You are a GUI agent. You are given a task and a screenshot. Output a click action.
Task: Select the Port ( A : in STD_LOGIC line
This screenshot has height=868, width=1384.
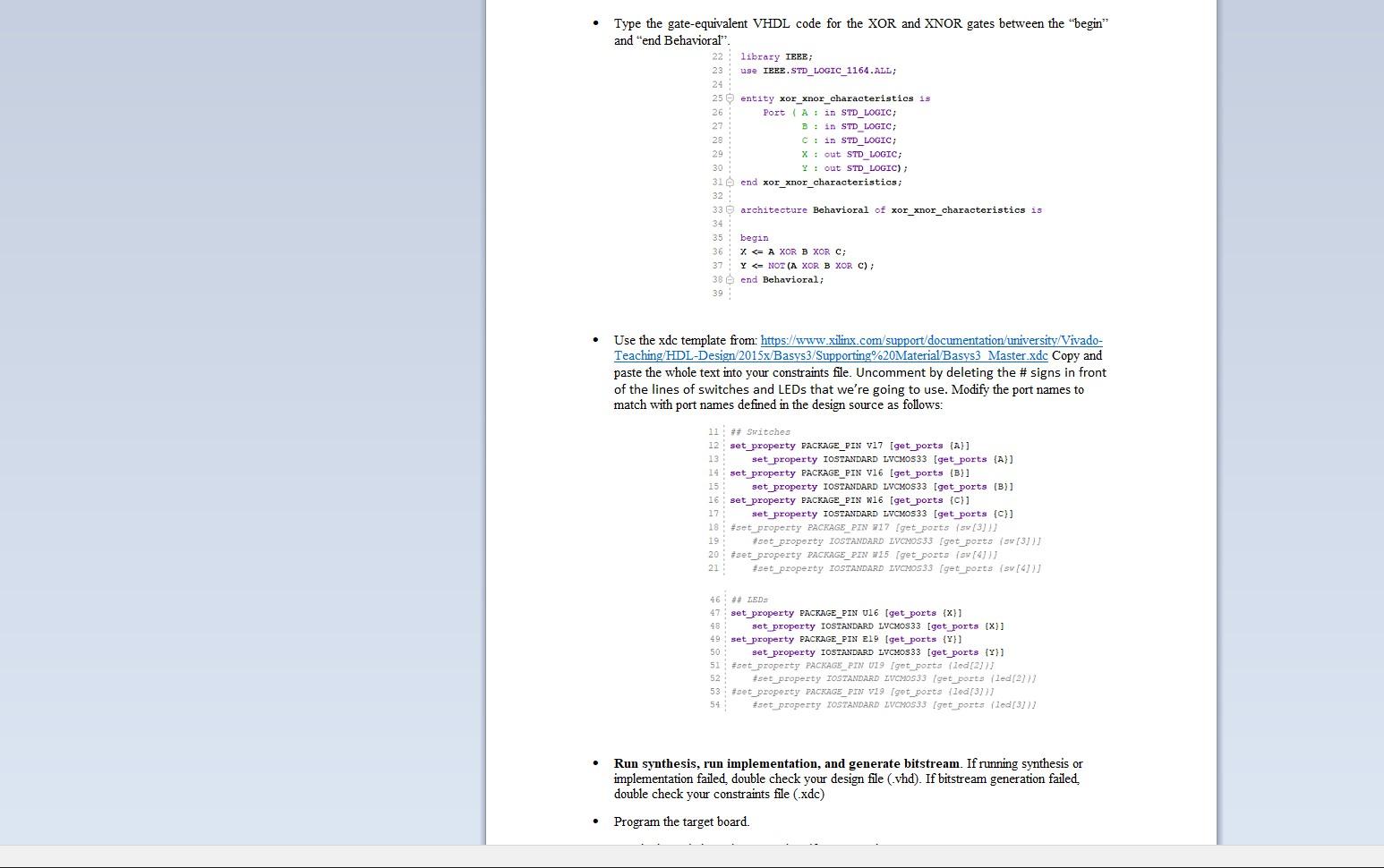pyautogui.click(x=830, y=112)
